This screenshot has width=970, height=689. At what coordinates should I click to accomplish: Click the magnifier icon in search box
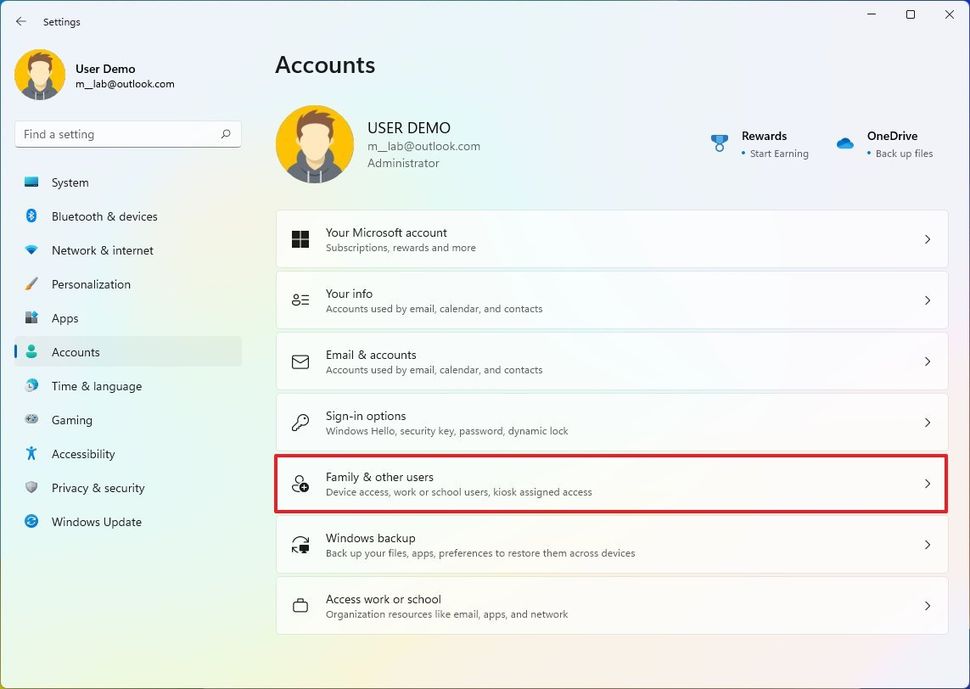coord(226,134)
